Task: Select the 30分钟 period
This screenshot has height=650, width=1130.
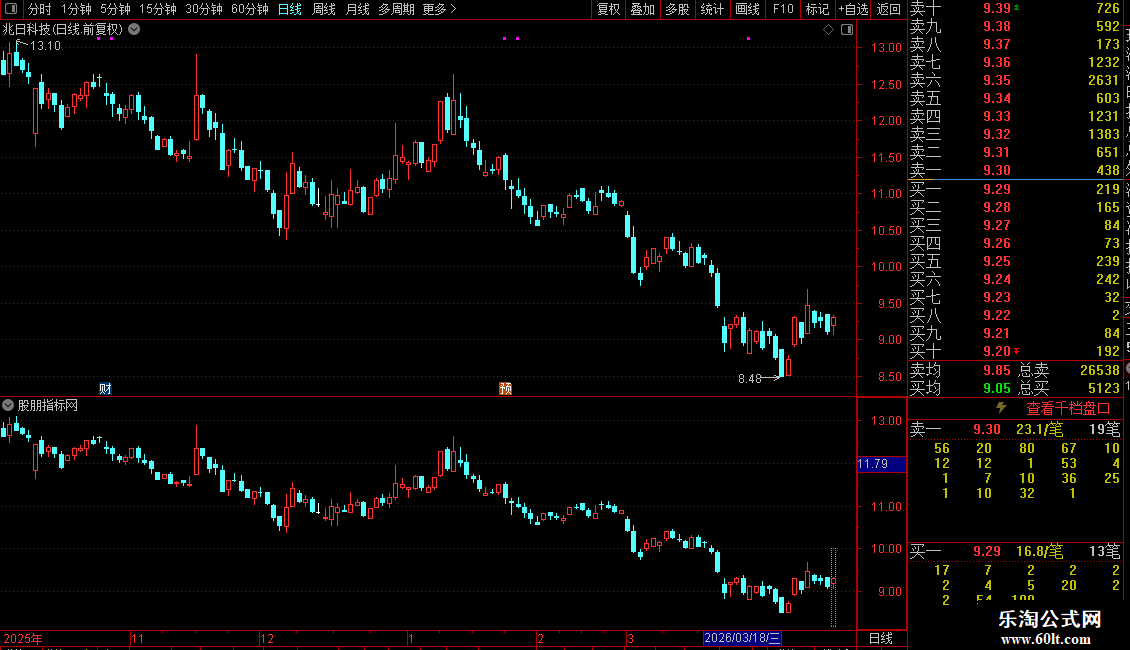Action: 203,9
